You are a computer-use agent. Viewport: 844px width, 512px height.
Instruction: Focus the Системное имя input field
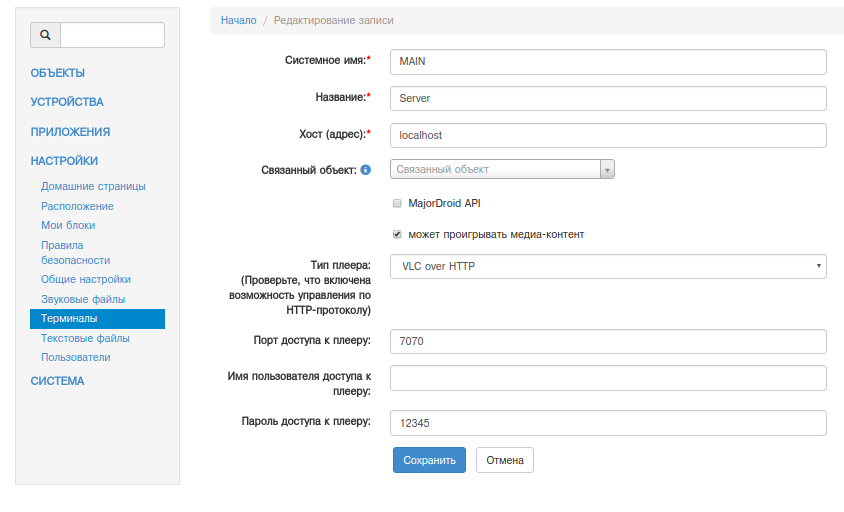[x=607, y=62]
